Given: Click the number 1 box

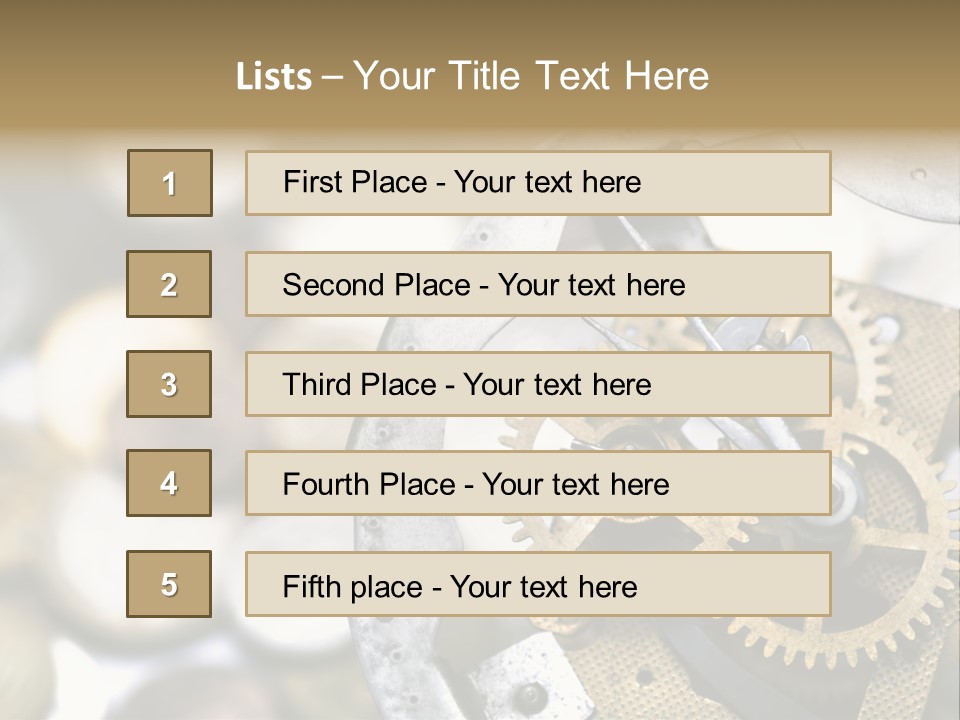Looking at the screenshot, I should coord(170,183).
